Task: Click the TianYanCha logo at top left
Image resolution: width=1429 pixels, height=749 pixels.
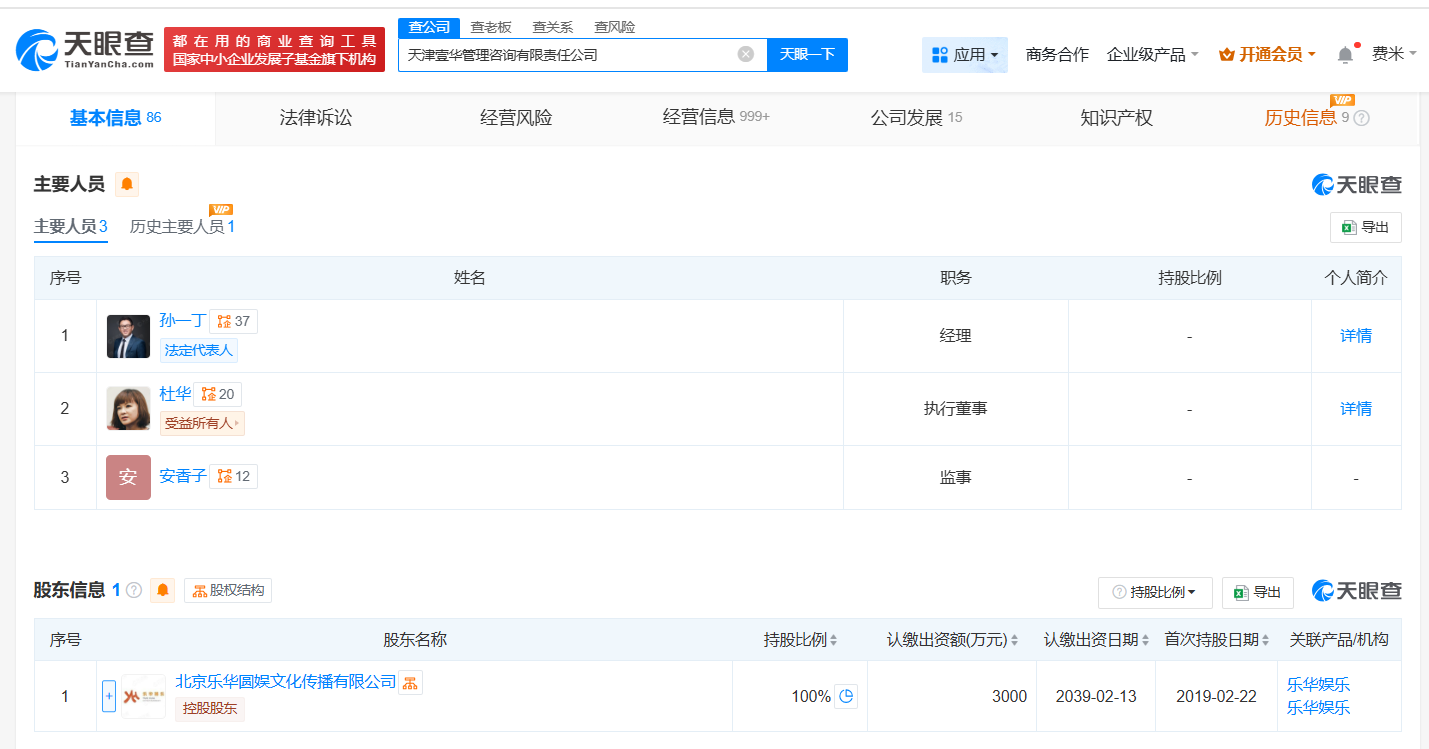Action: pyautogui.click(x=85, y=49)
